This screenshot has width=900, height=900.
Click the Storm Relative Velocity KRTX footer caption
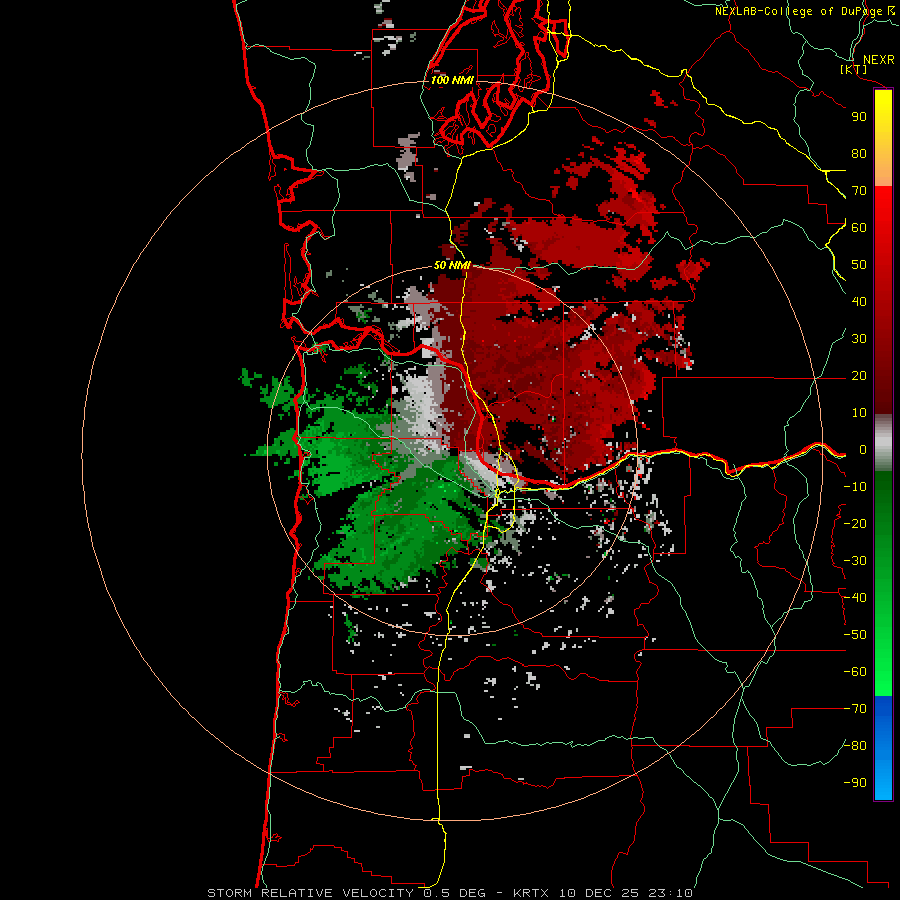[450, 893]
